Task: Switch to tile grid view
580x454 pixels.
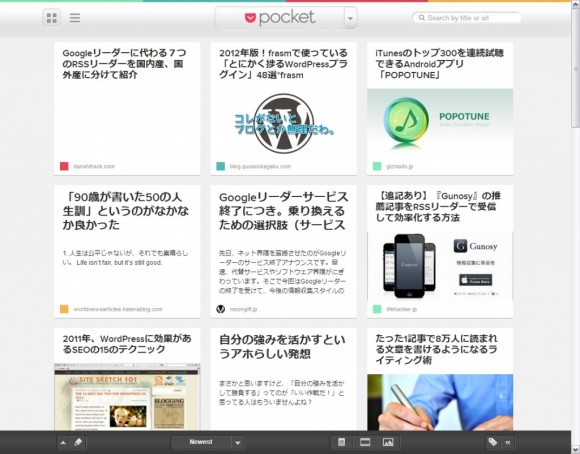Action: [52, 18]
